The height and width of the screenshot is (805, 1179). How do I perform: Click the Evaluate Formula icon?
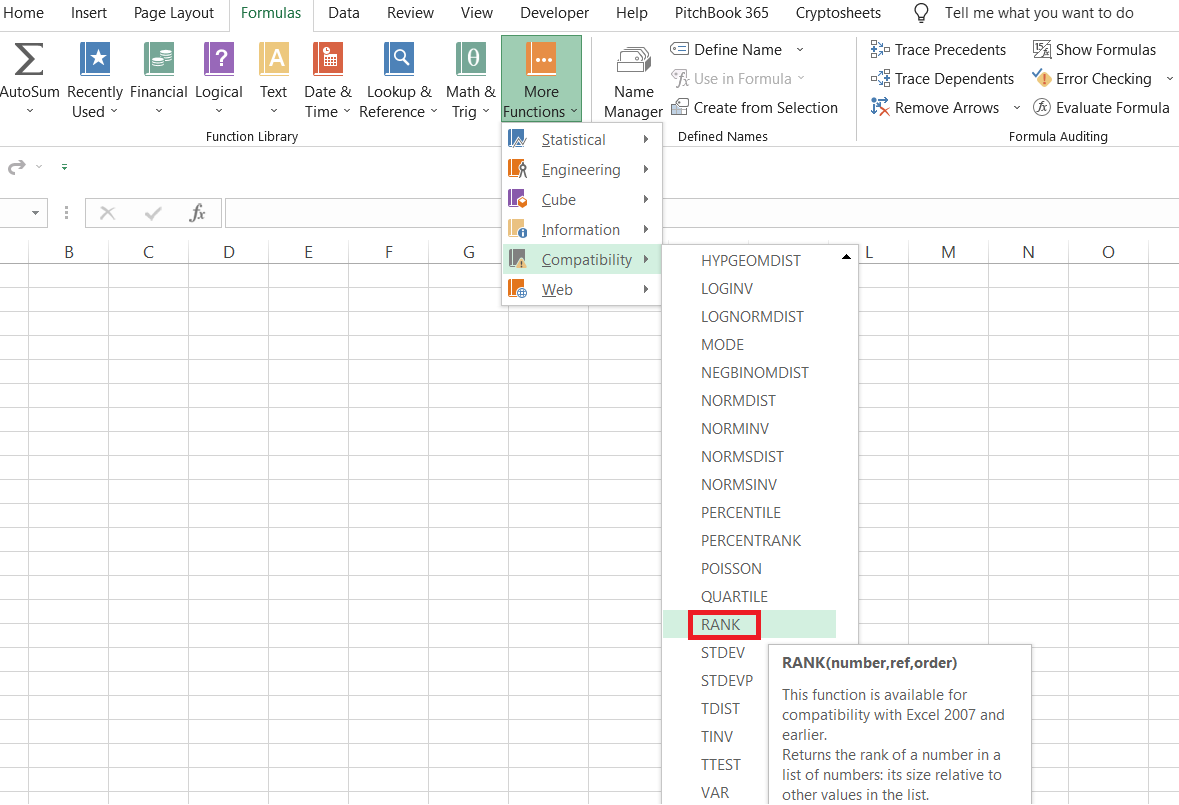(x=1101, y=107)
